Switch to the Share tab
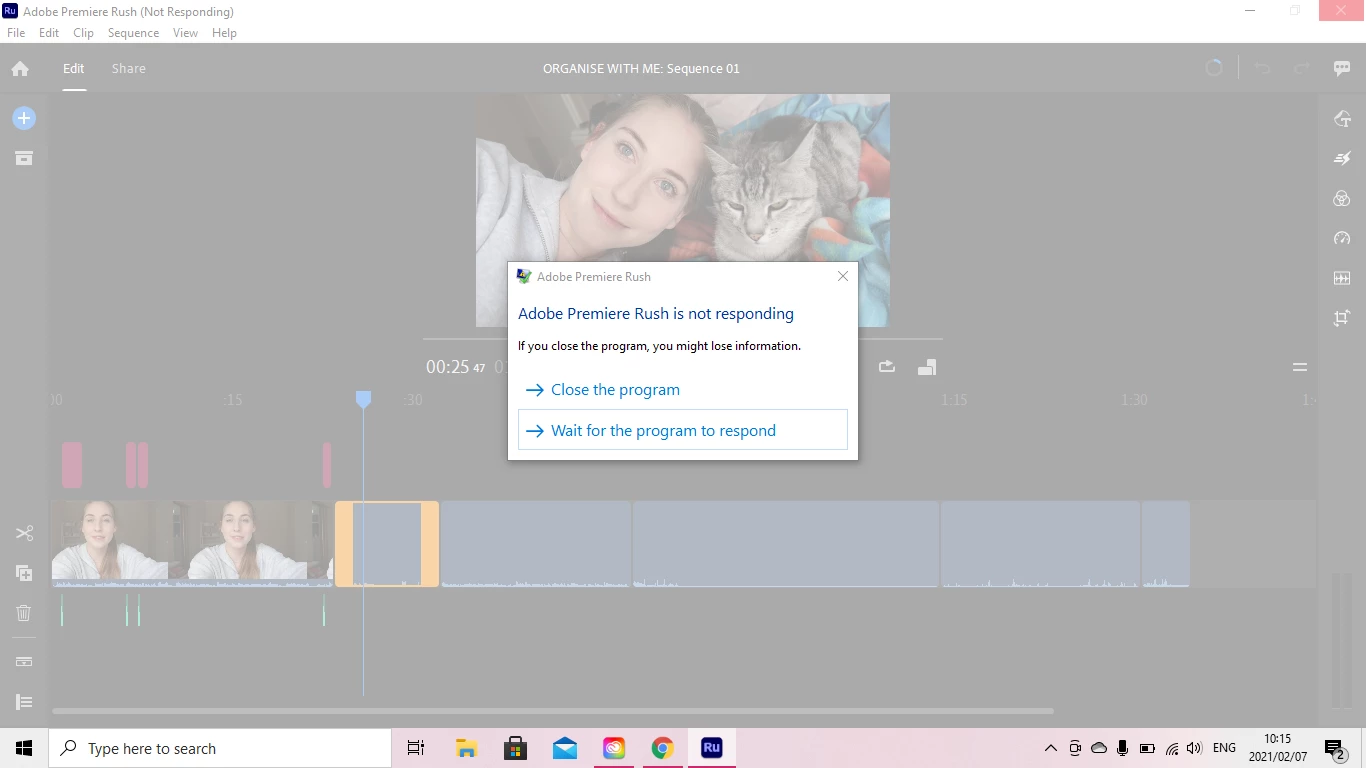 tap(128, 68)
